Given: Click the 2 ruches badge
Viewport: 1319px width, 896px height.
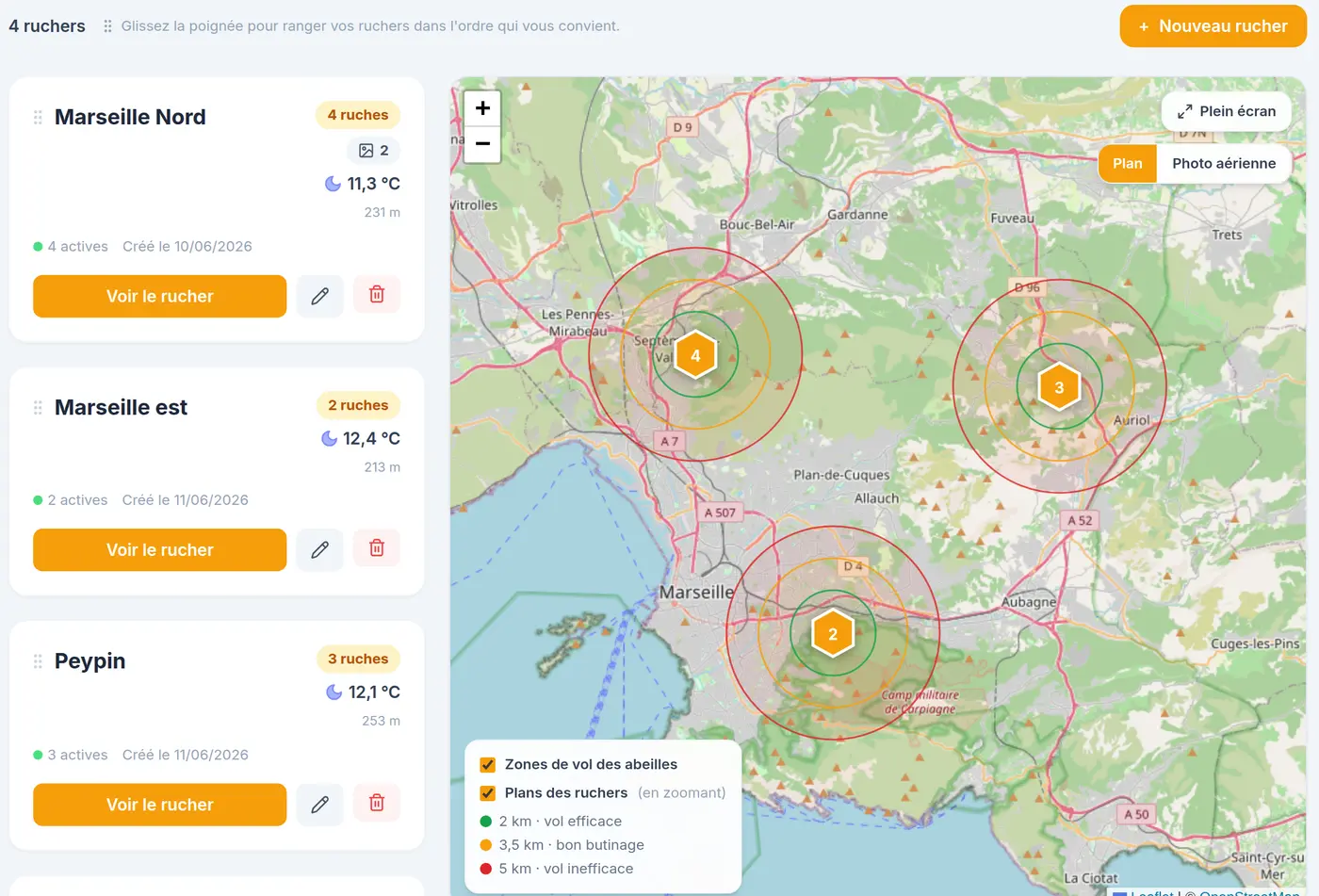Looking at the screenshot, I should (x=358, y=405).
